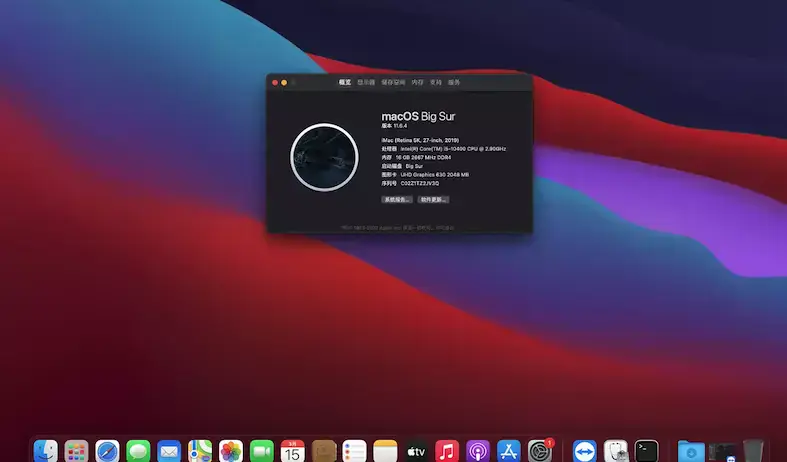Switch to the 内存 (Memory) tab
The height and width of the screenshot is (462, 787).
418,82
